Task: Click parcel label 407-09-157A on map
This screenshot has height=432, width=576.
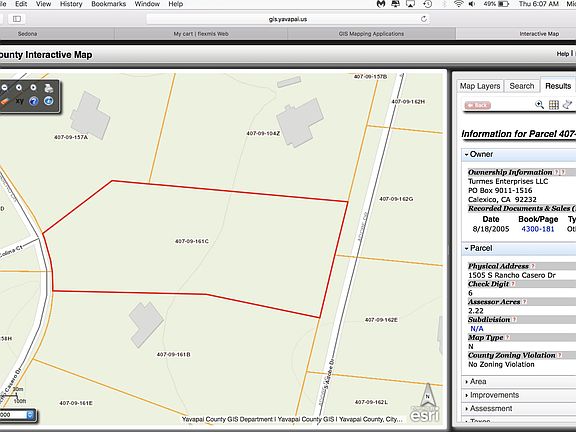Action: point(71,137)
